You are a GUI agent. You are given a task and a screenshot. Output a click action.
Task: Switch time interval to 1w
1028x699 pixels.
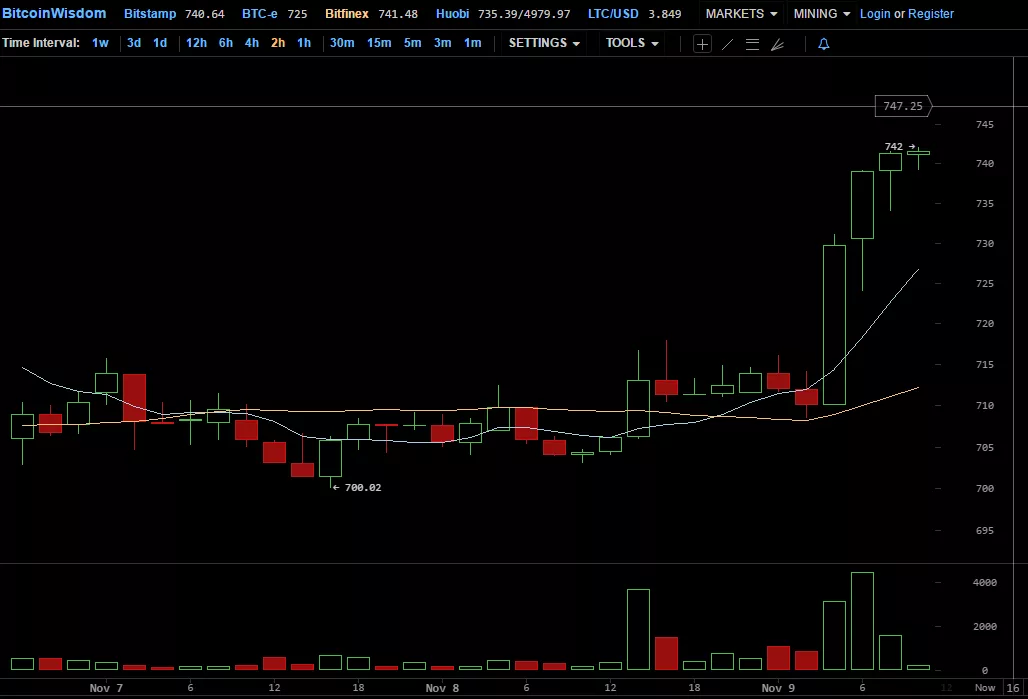point(100,43)
